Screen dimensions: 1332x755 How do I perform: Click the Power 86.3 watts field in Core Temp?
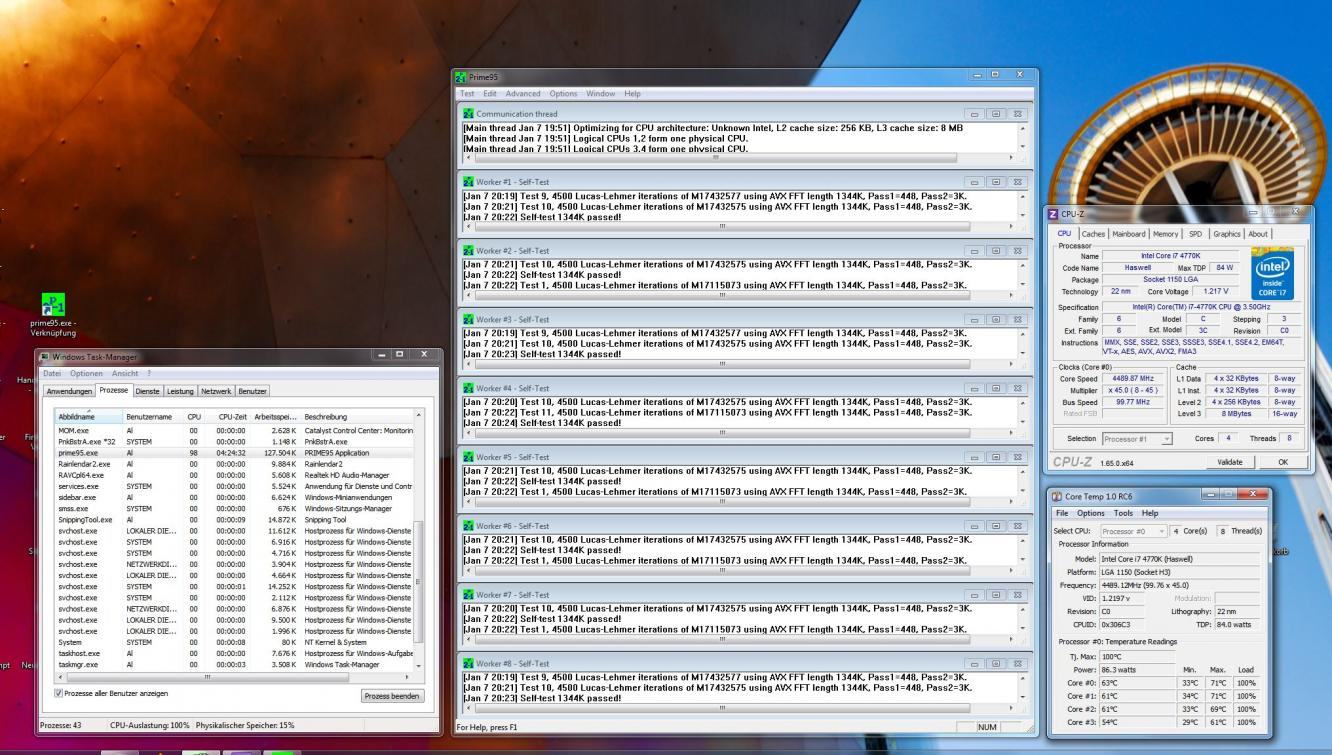(x=1136, y=669)
